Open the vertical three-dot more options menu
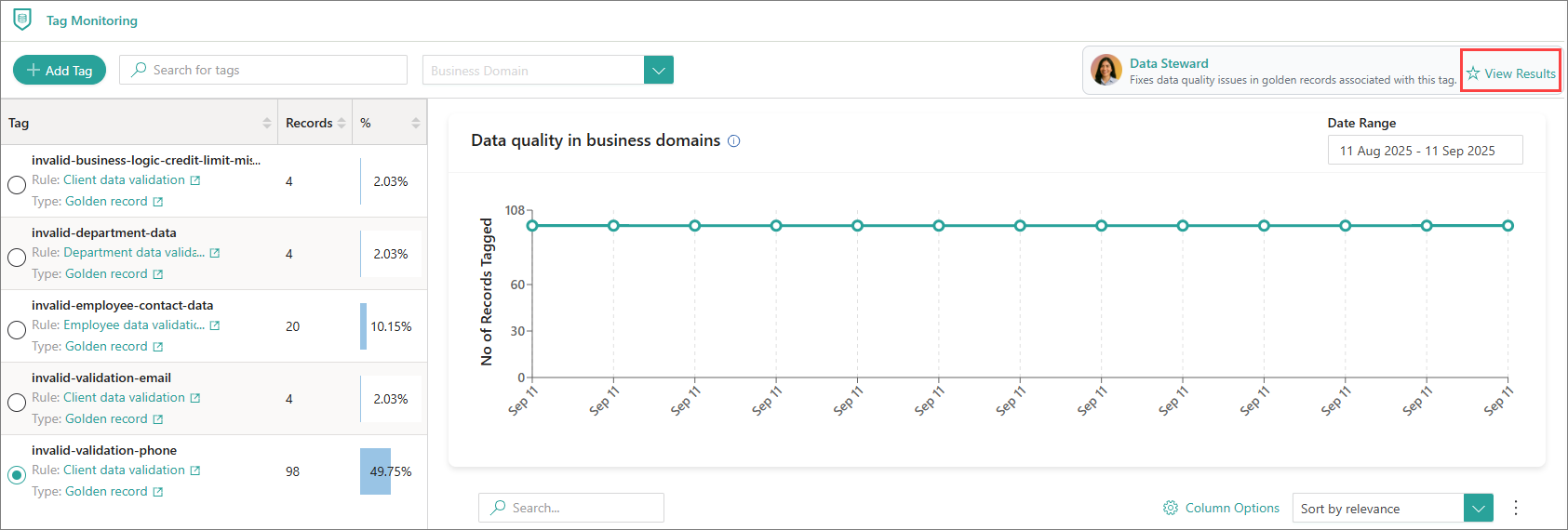 click(1516, 508)
